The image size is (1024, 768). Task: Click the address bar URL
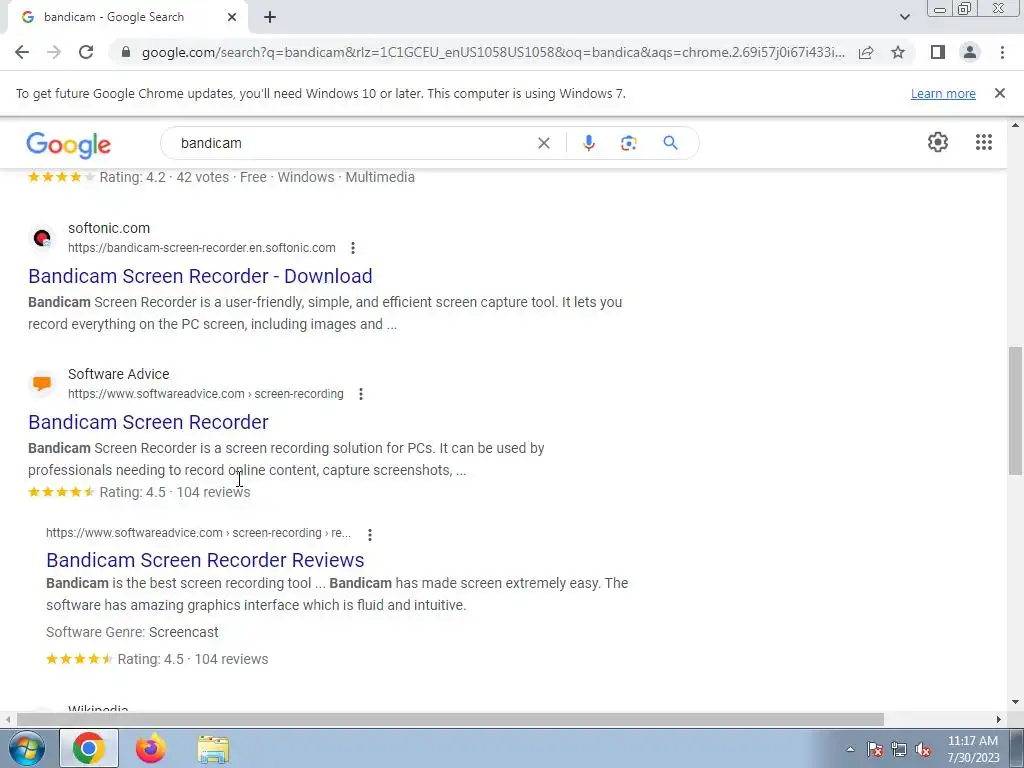click(x=493, y=52)
